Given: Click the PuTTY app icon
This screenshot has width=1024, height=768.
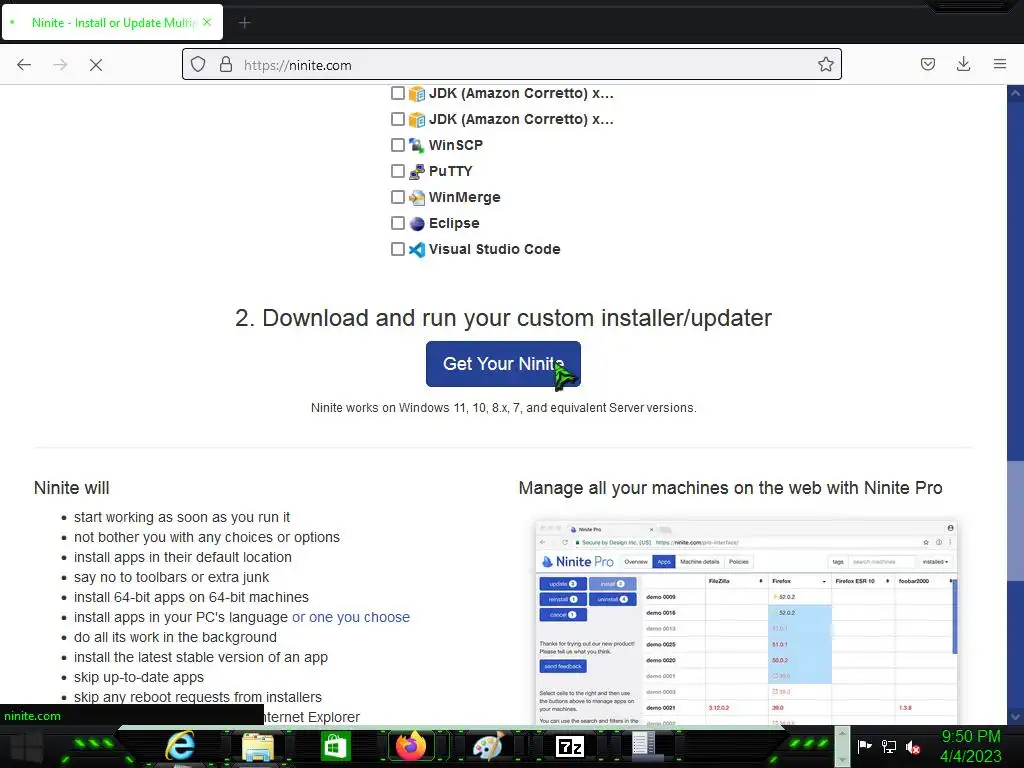Looking at the screenshot, I should pyautogui.click(x=417, y=171).
